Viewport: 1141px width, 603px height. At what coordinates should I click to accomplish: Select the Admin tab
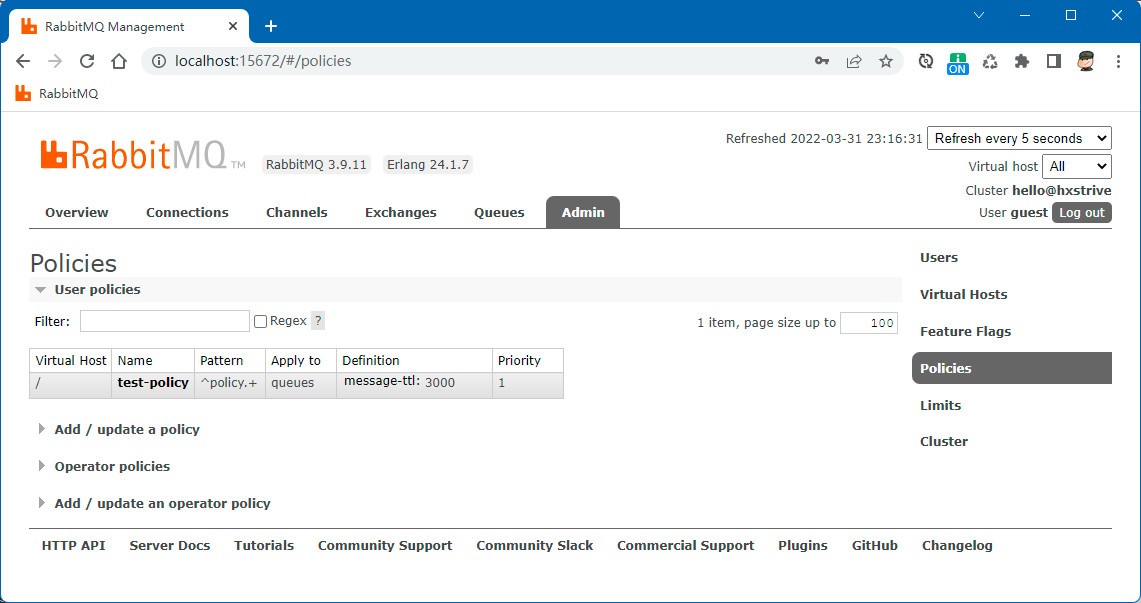pos(583,212)
